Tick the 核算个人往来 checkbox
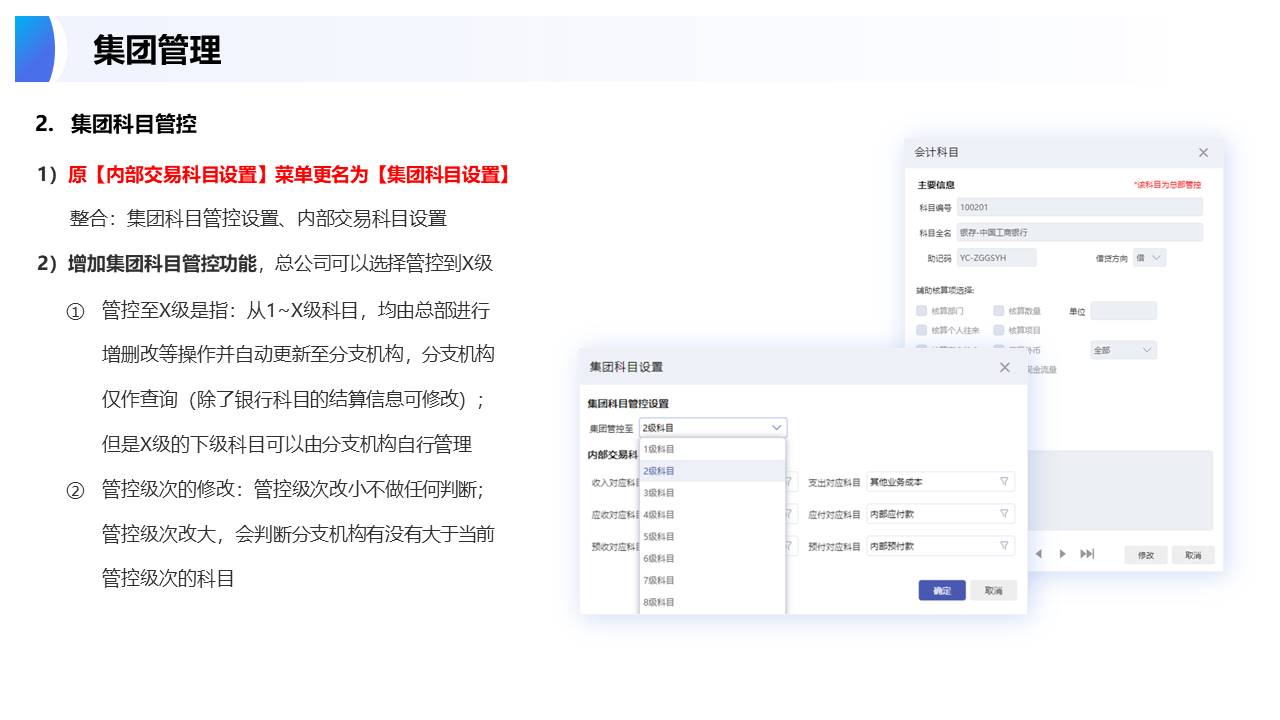Screen dimensions: 1280x720 pyautogui.click(x=922, y=330)
